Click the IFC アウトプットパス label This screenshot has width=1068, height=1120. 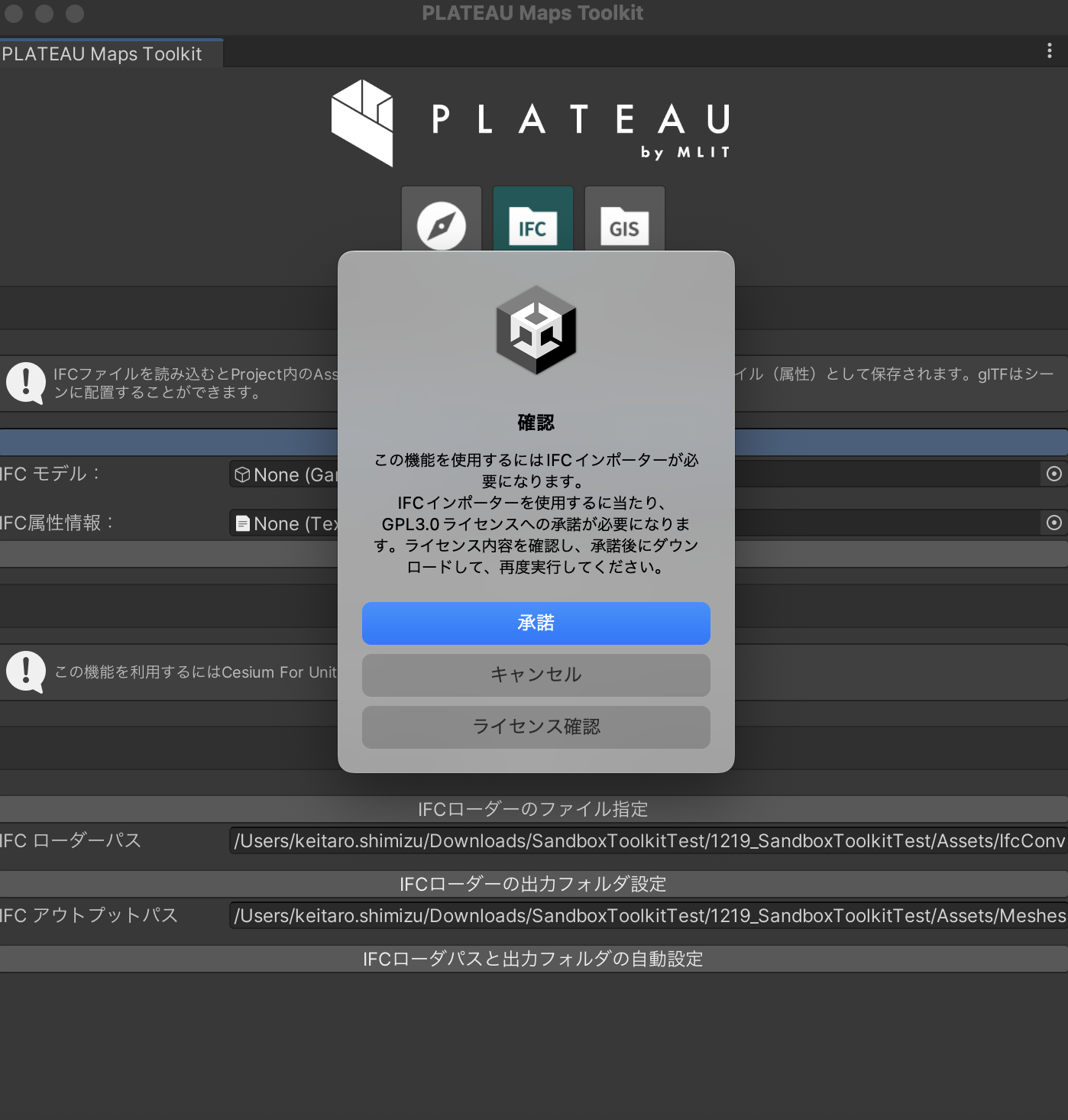pyautogui.click(x=89, y=915)
